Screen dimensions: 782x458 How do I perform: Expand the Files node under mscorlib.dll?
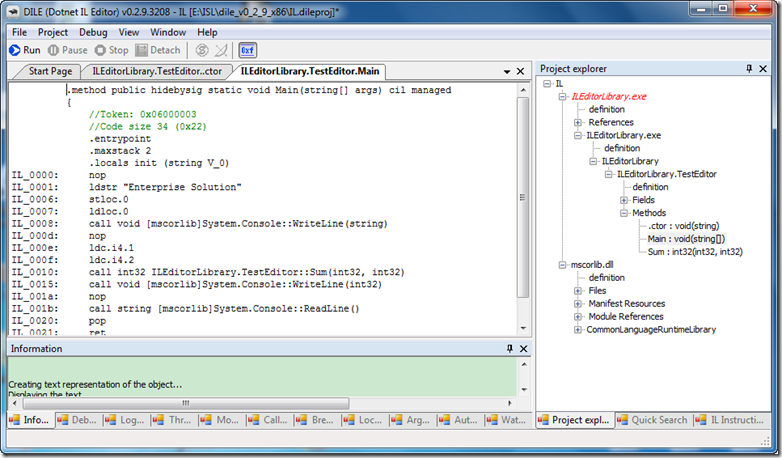(578, 291)
